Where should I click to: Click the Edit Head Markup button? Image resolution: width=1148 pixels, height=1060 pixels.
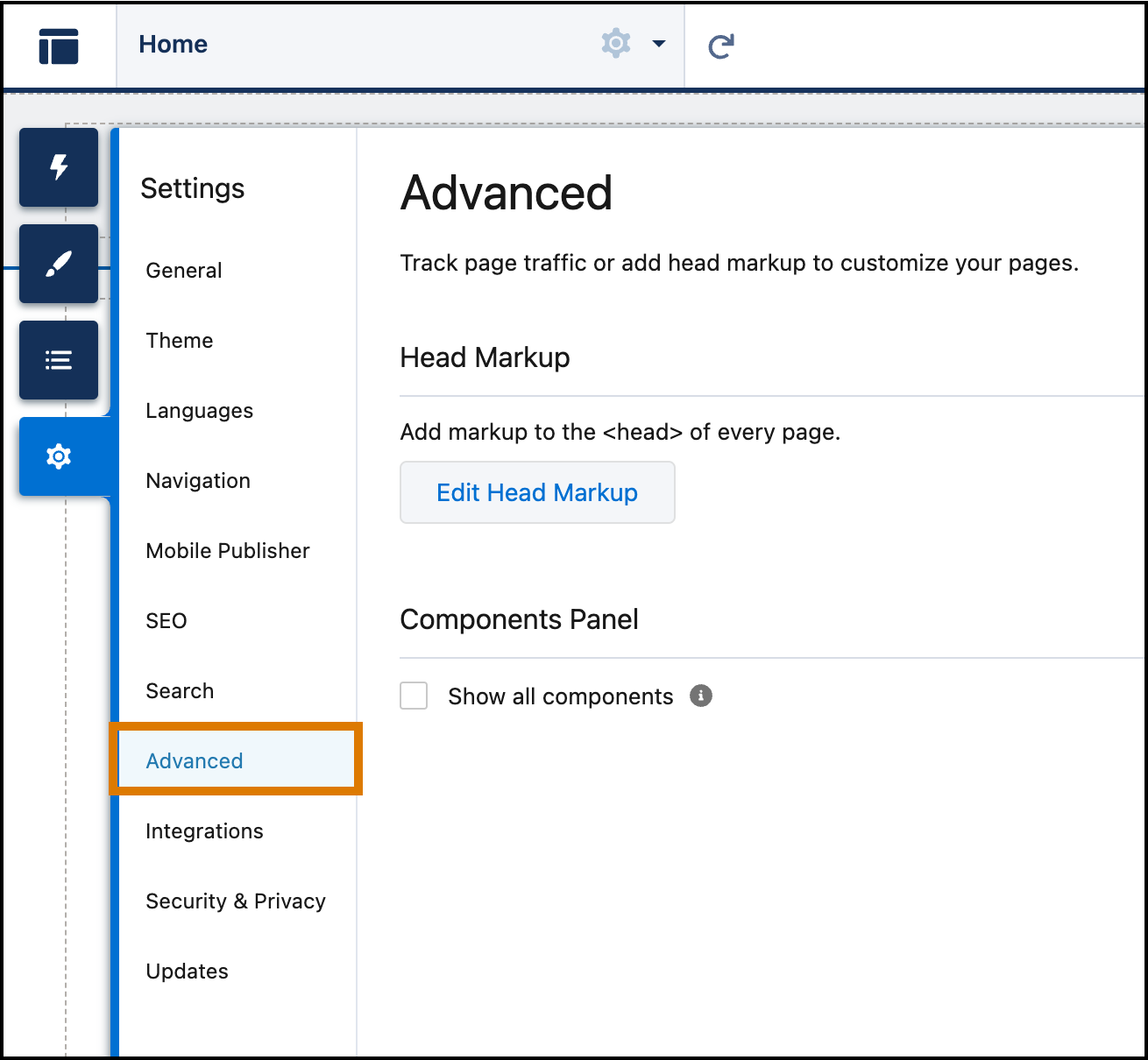(536, 492)
